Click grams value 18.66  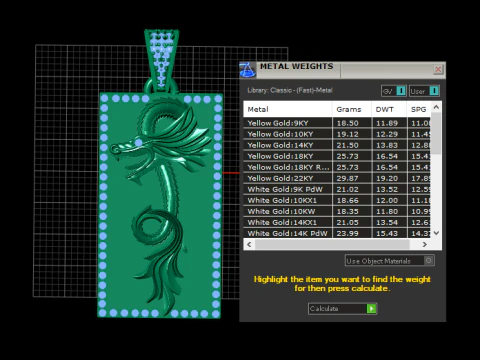point(347,200)
